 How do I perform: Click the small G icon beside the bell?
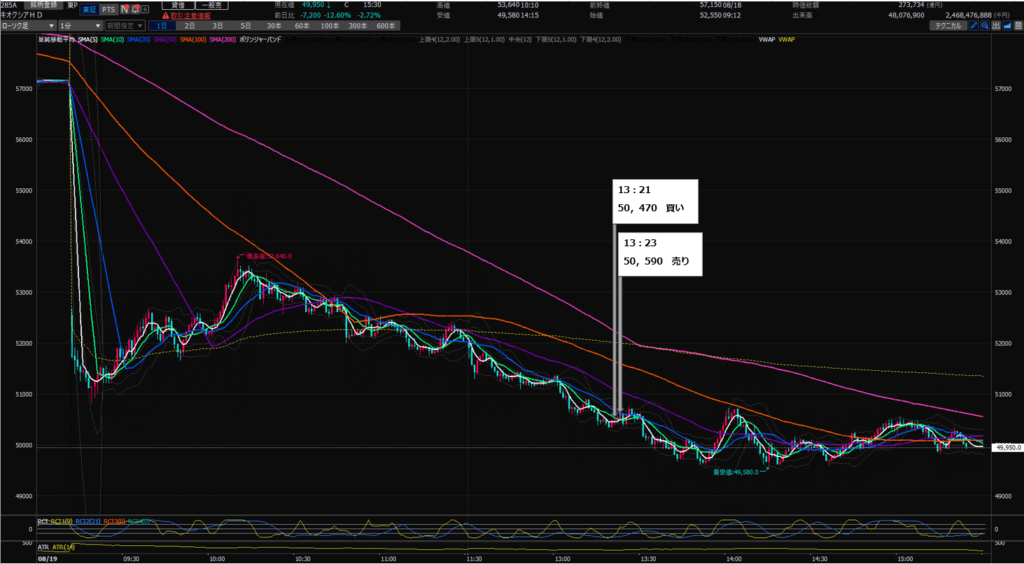click(x=145, y=10)
